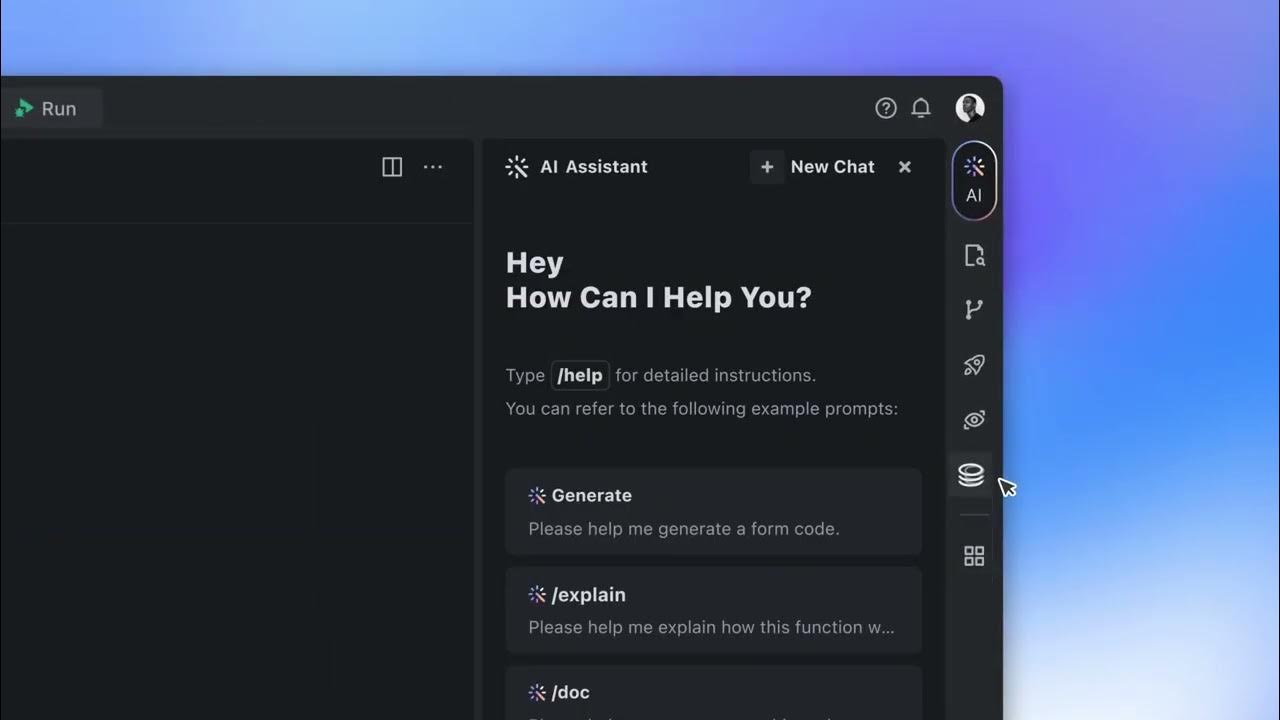Toggle the split editor layout icon

pos(392,167)
